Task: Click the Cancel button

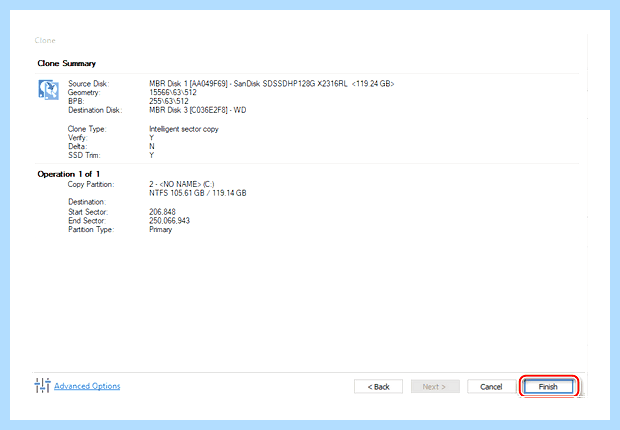Action: [x=491, y=386]
